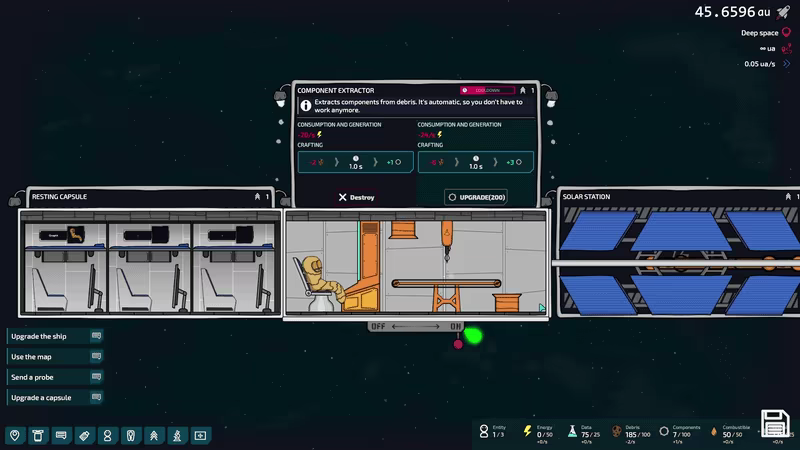800x450 pixels.
Task: Click Component Extractor level chevron icon
Action: coord(522,90)
